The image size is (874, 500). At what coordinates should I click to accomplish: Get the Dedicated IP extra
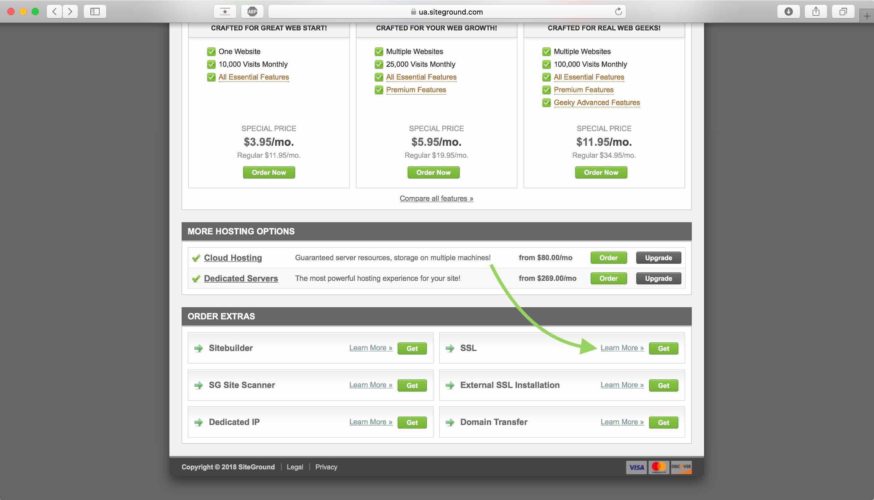pyautogui.click(x=412, y=423)
